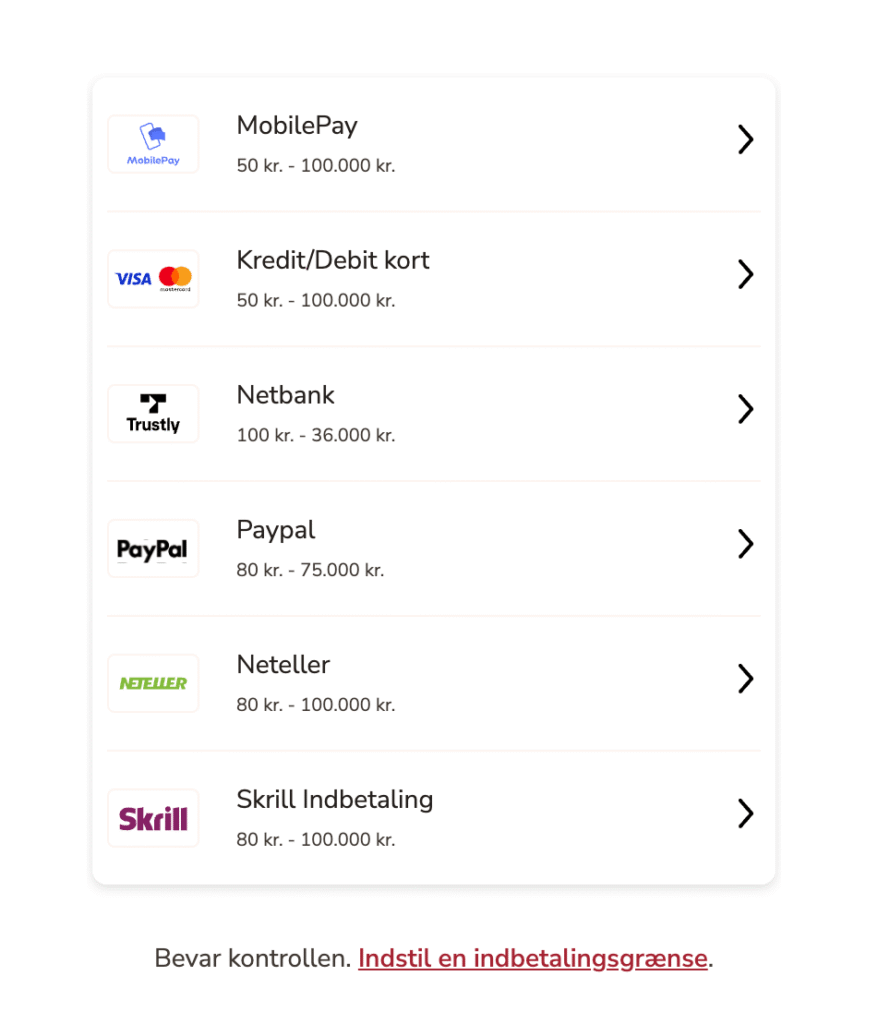Click the Paypal payment method title

tap(276, 530)
